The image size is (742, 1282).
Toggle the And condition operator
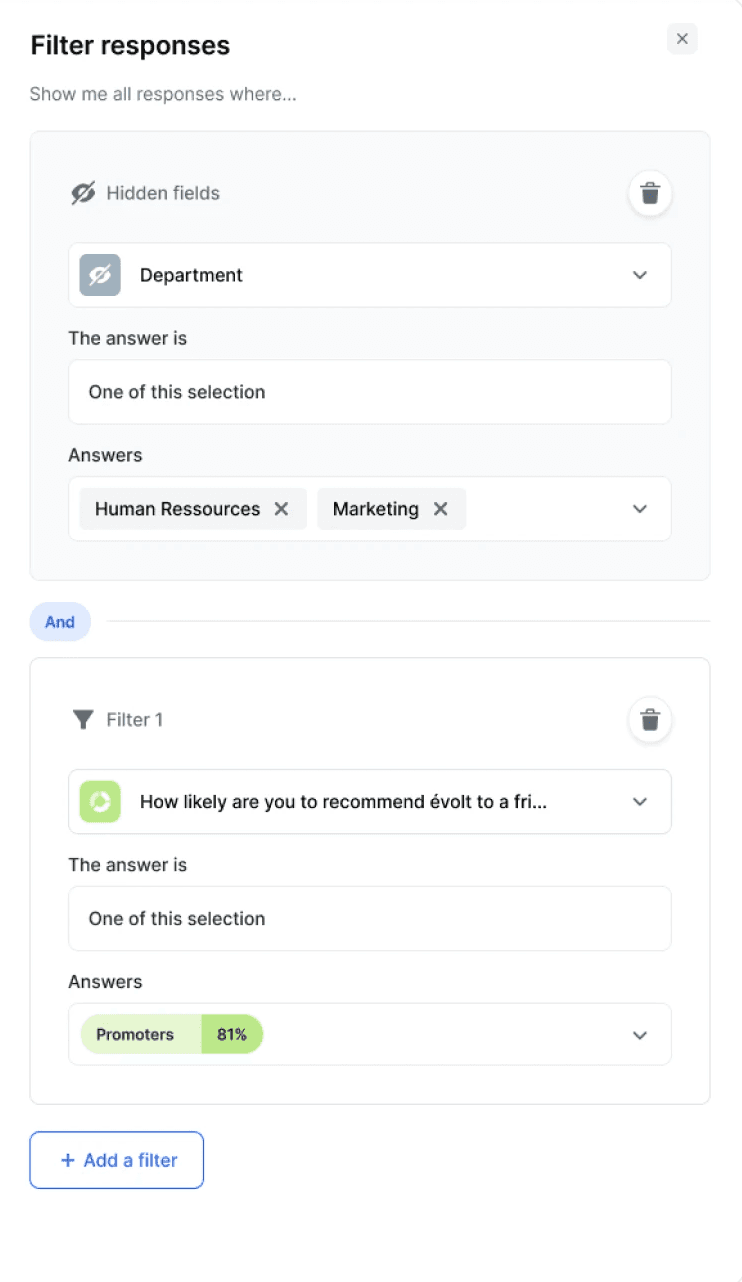click(x=60, y=622)
